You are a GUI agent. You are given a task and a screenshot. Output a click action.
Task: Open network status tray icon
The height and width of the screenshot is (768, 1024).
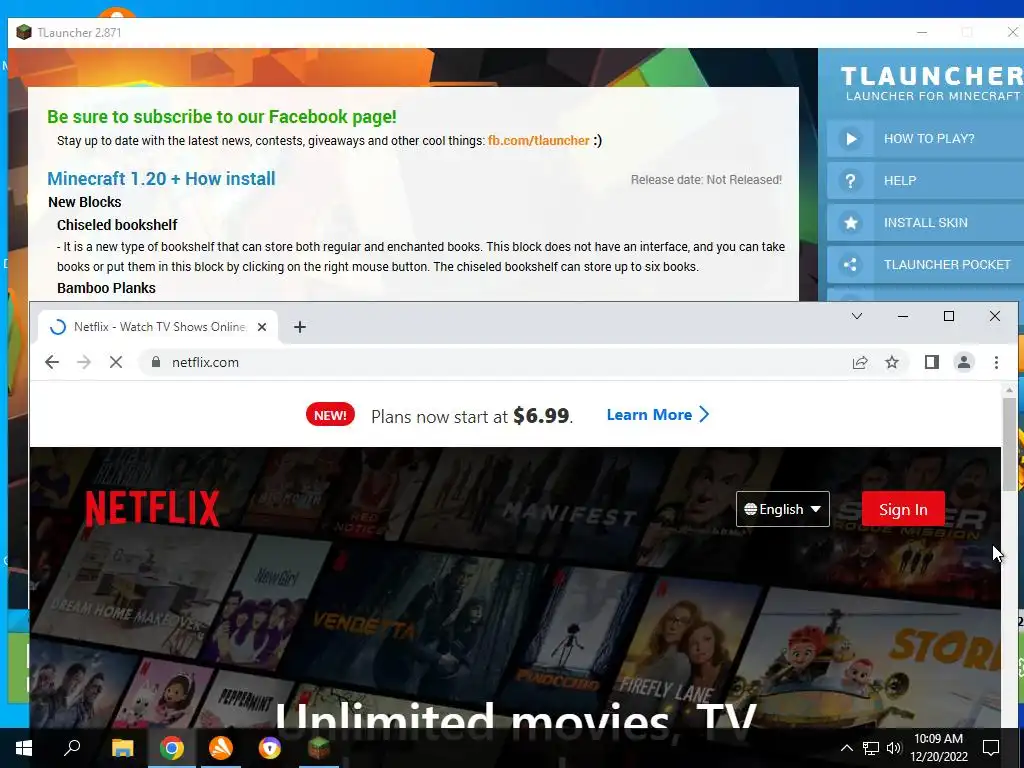coord(871,748)
